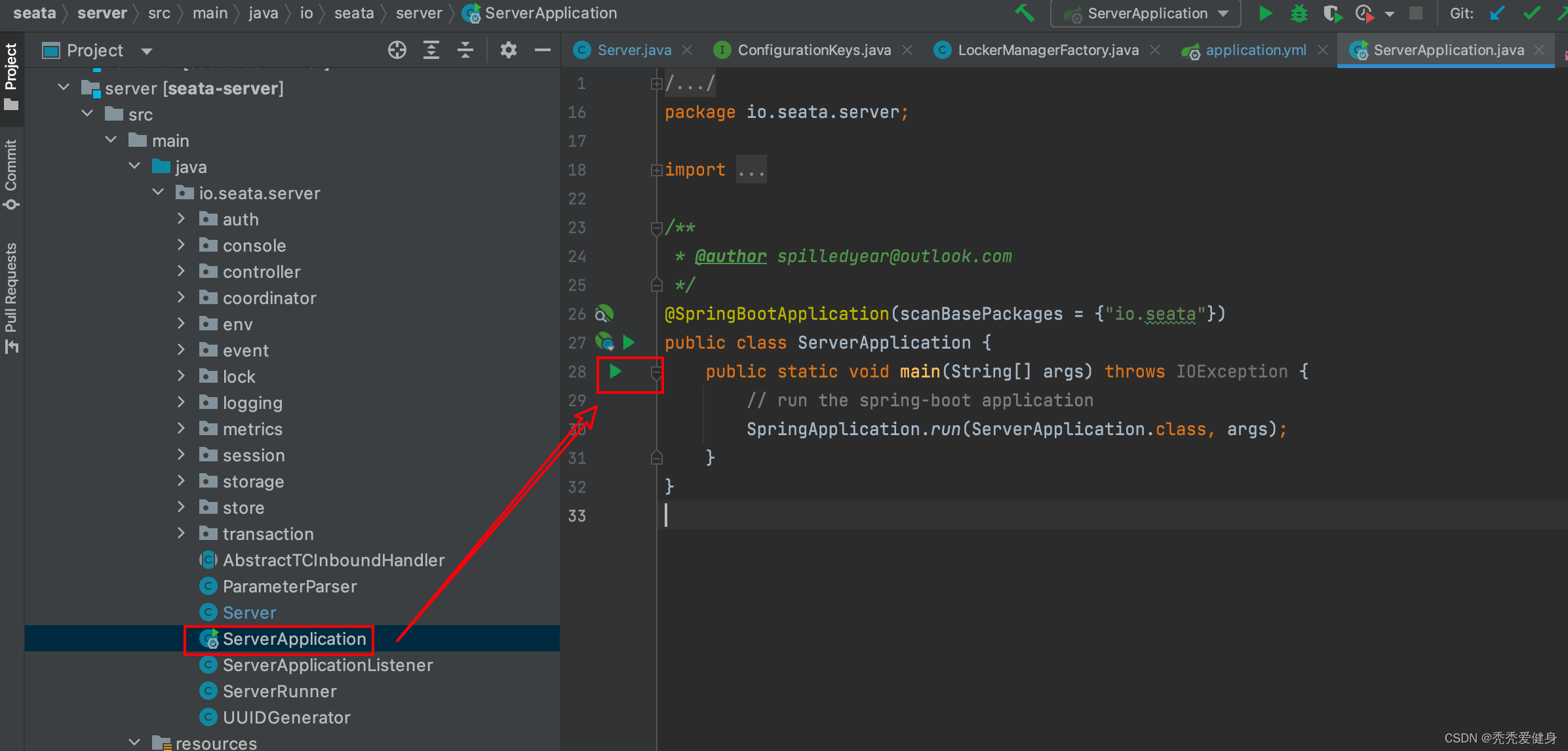Expand the folded import block
This screenshot has width=1568, height=751.
656,170
